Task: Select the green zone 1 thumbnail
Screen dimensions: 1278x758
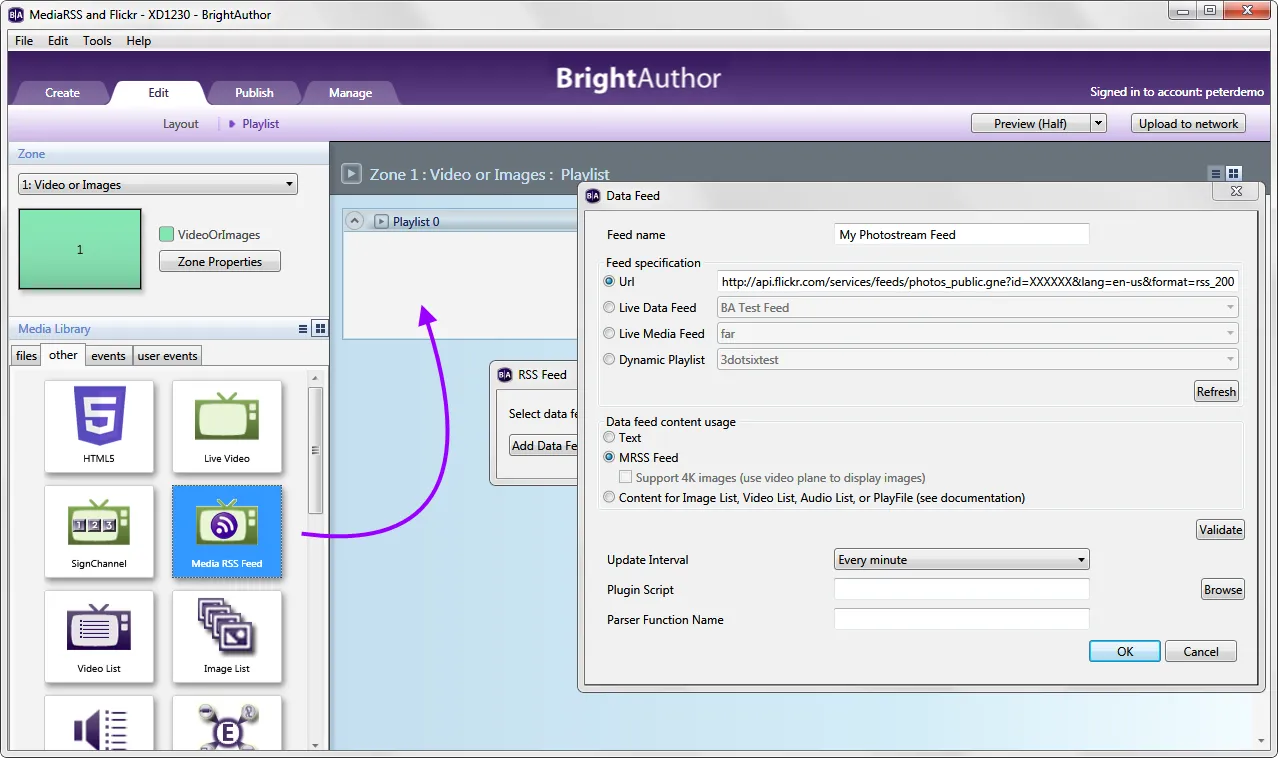Action: click(x=80, y=250)
